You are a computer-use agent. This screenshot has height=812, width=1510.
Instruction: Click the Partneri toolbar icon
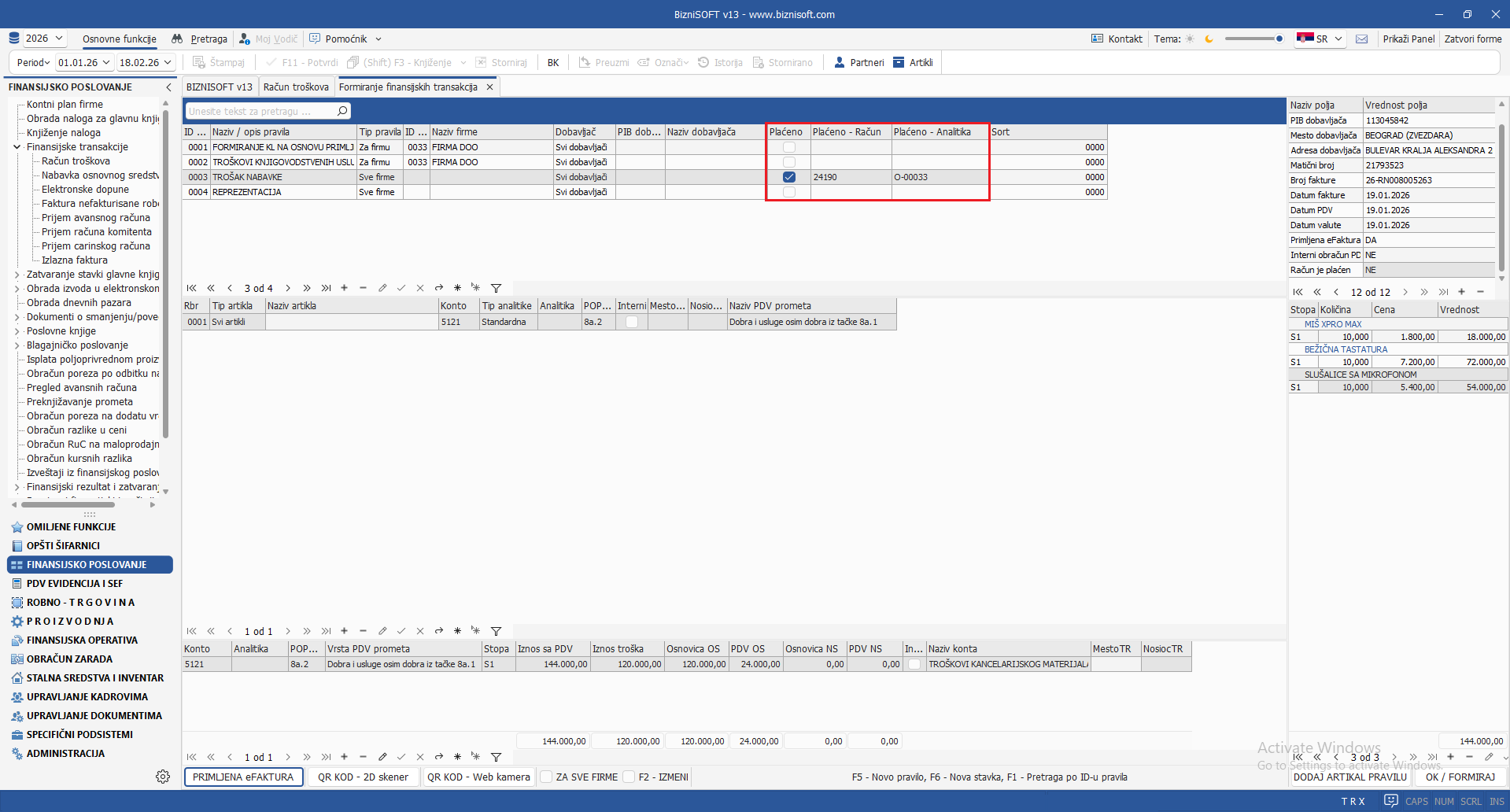[840, 62]
